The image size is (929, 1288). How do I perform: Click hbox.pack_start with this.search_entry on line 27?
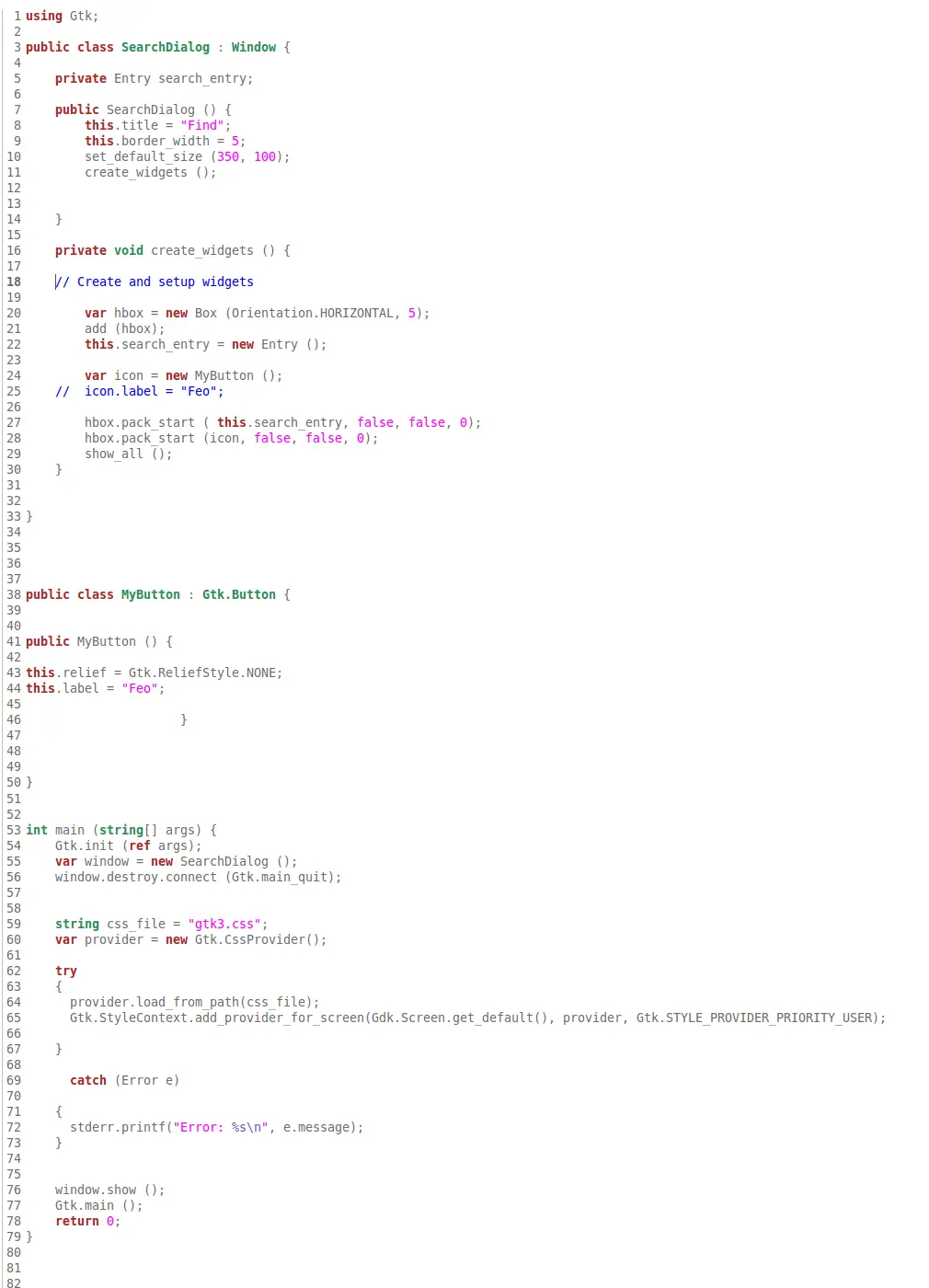[283, 422]
